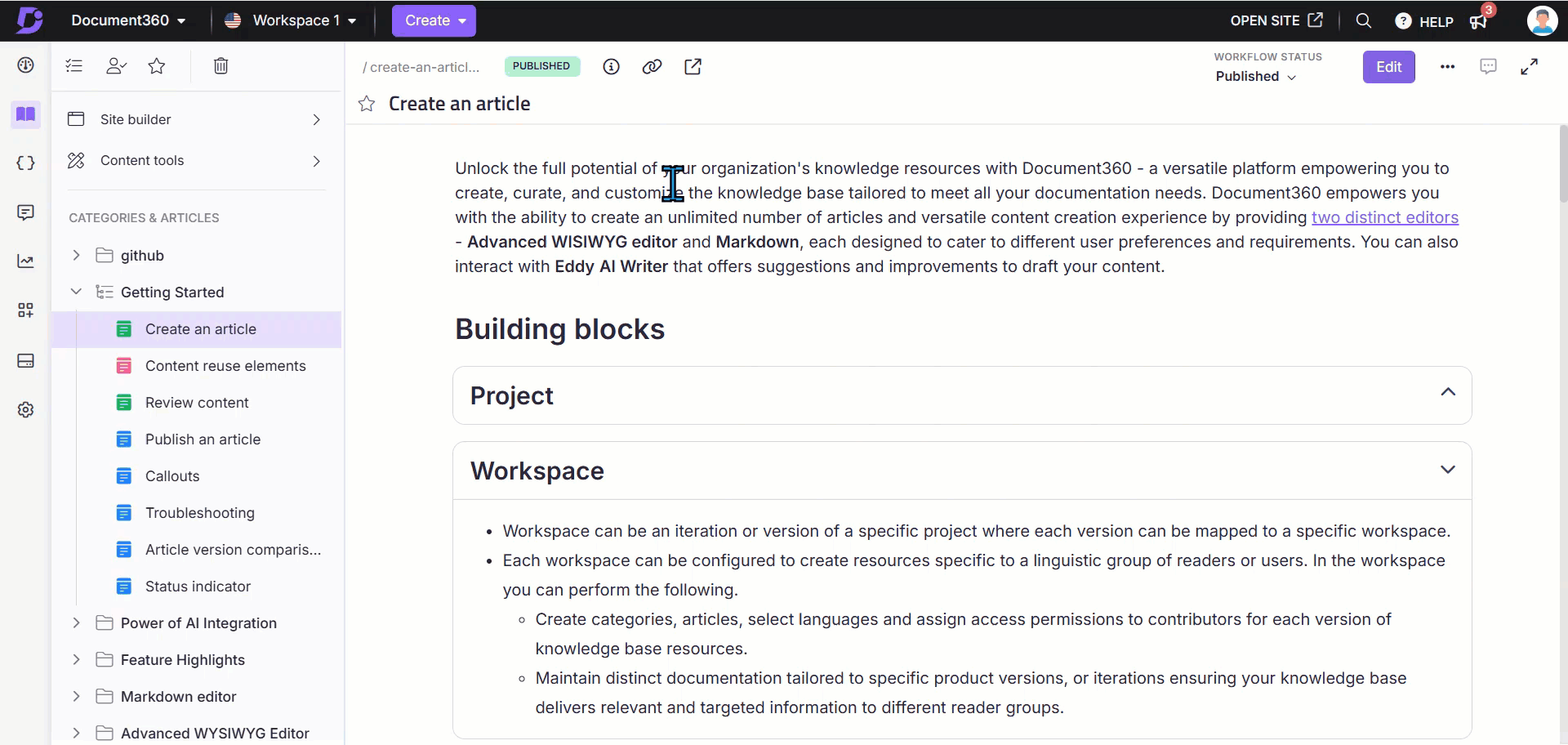
Task: Open the Publish an article item
Action: 203,439
